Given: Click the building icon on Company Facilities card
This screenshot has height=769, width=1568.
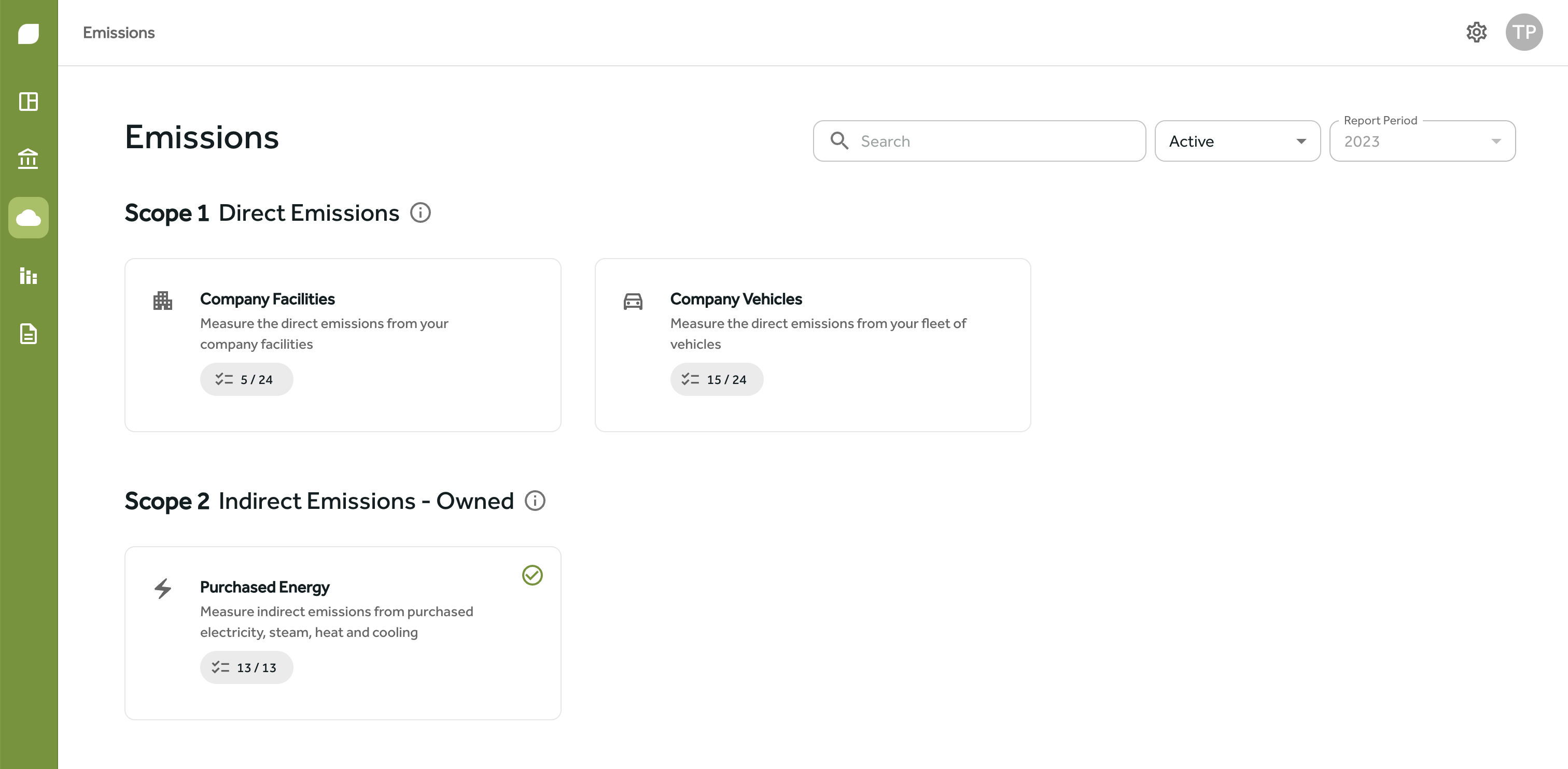Looking at the screenshot, I should [x=162, y=300].
